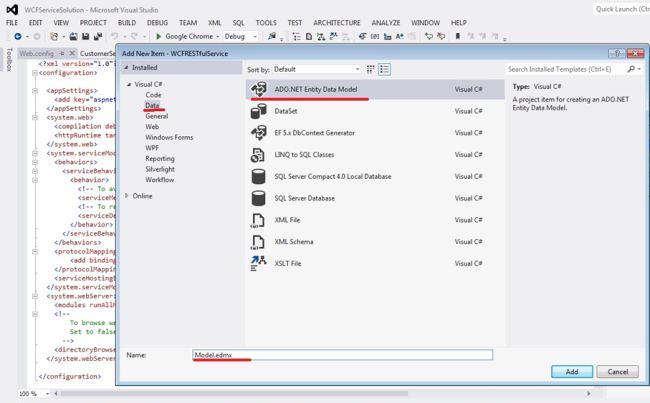The image size is (650, 403).
Task: Click the Open File toolbar icon
Action: point(73,36)
